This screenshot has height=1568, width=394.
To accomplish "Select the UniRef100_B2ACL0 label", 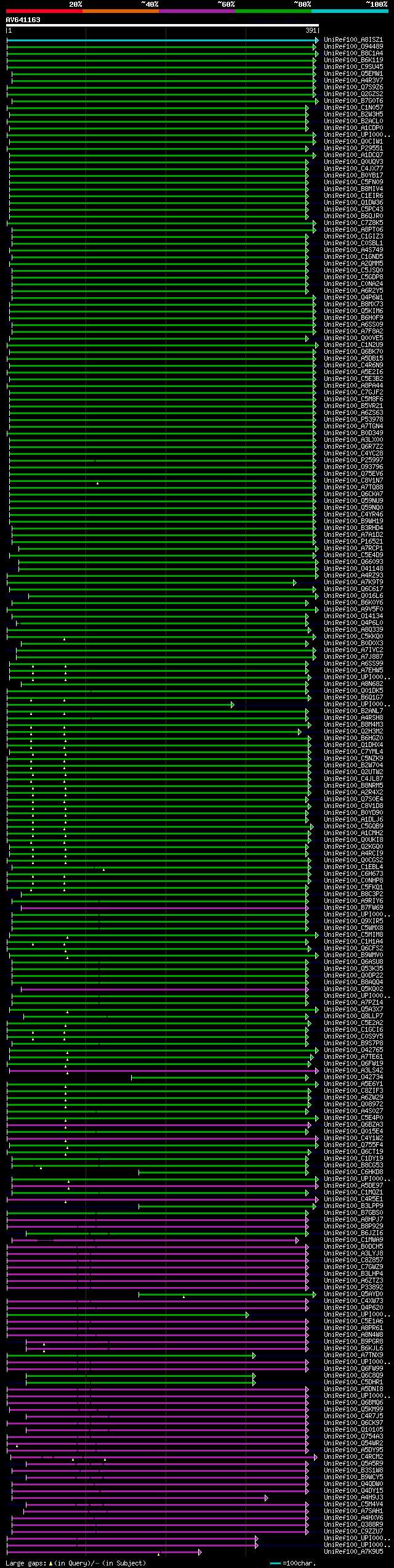I will click(x=353, y=121).
